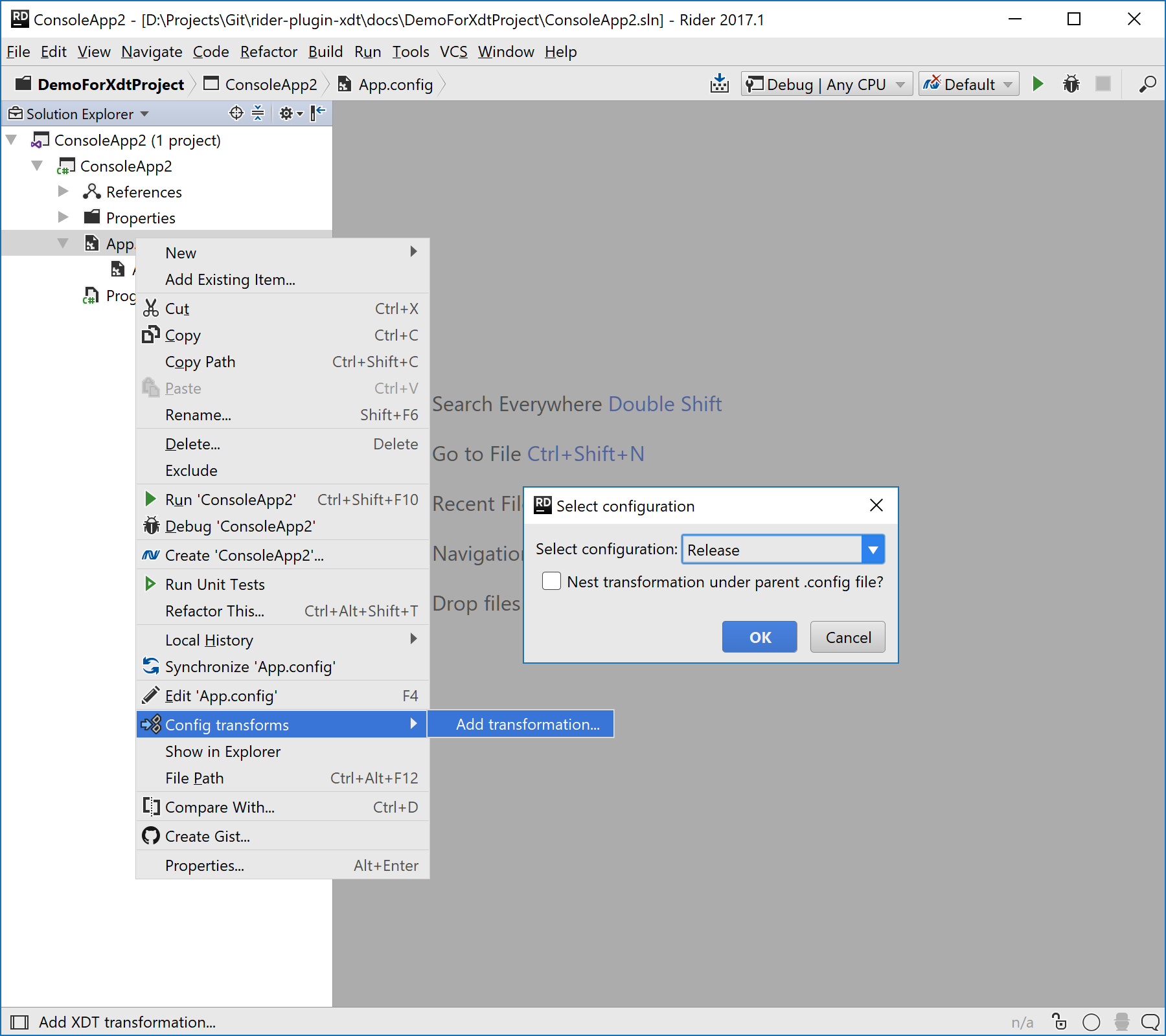Viewport: 1166px width, 1036px height.
Task: Click Debug 'ConsoleApp2' bug entry
Action: tap(282, 526)
